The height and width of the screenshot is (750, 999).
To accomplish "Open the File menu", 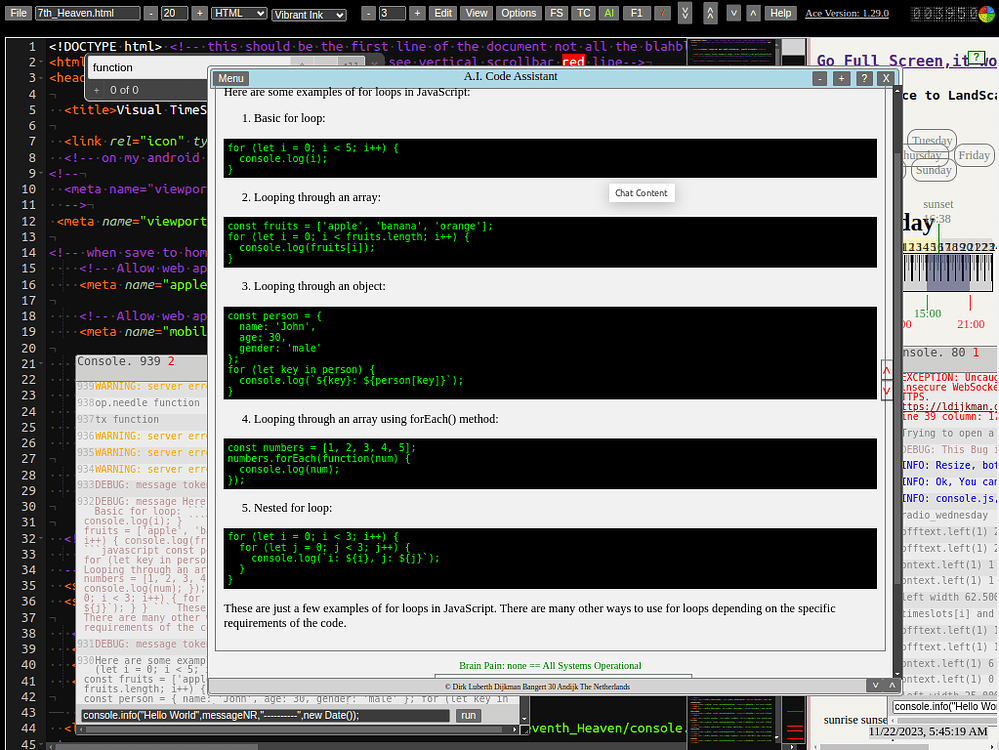I will 18,12.
